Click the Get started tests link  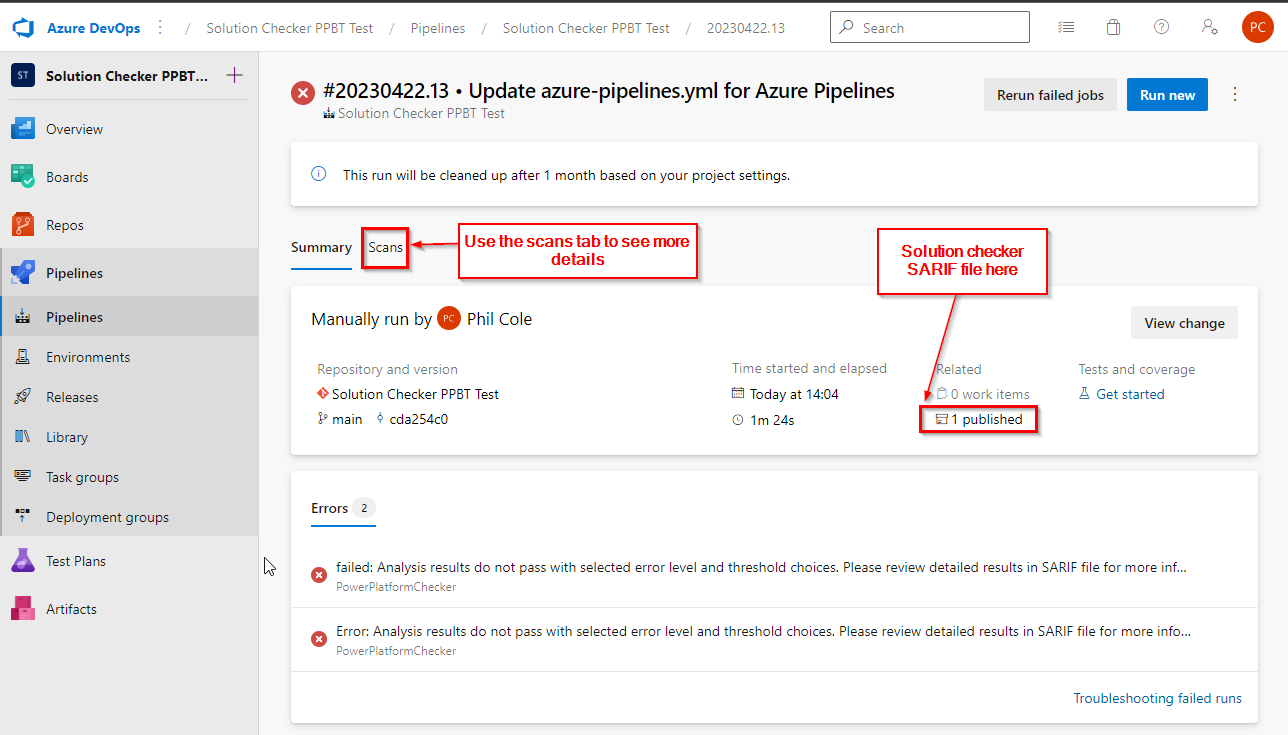1121,394
